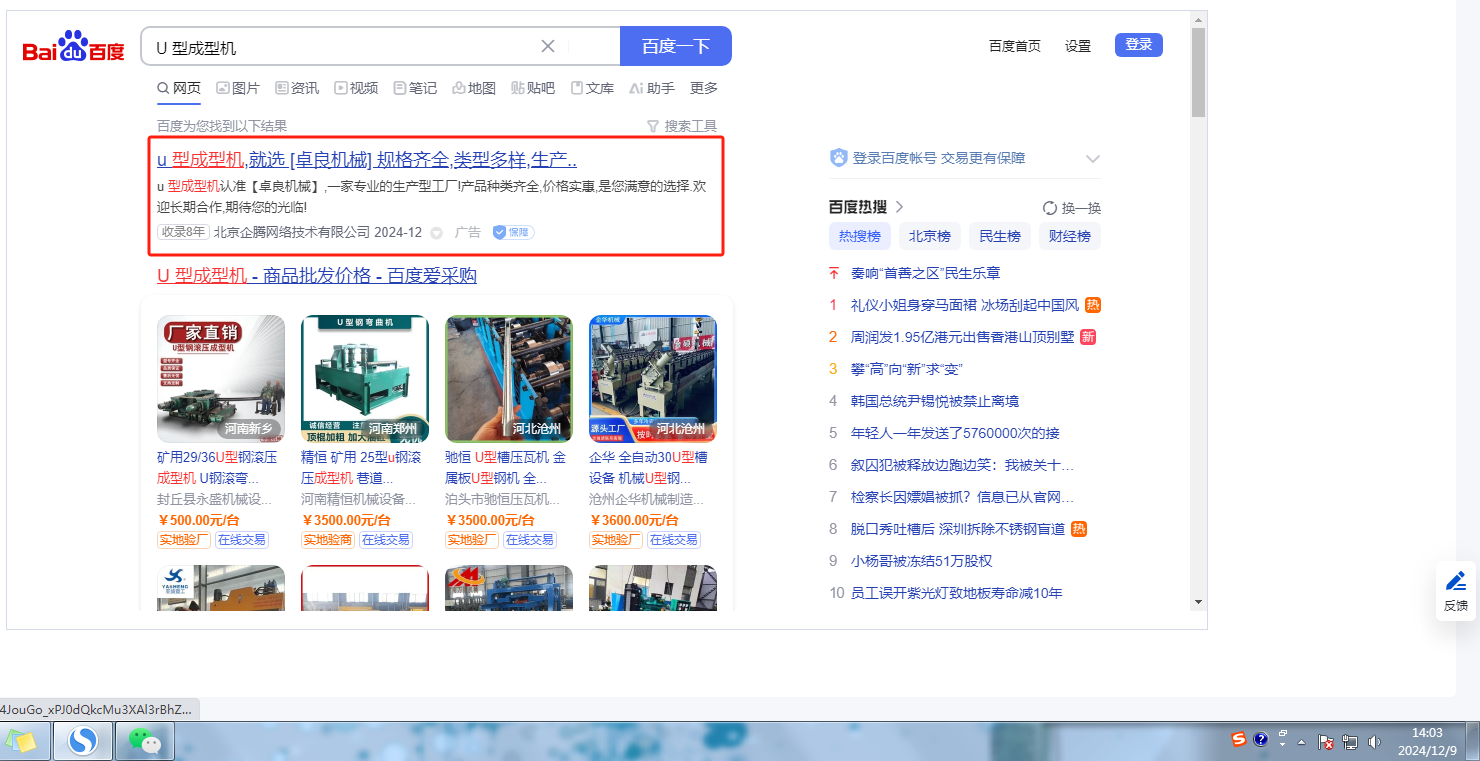Click the 北京企腾网络技术有限公司 source link
The height and width of the screenshot is (761, 1480).
tap(292, 232)
